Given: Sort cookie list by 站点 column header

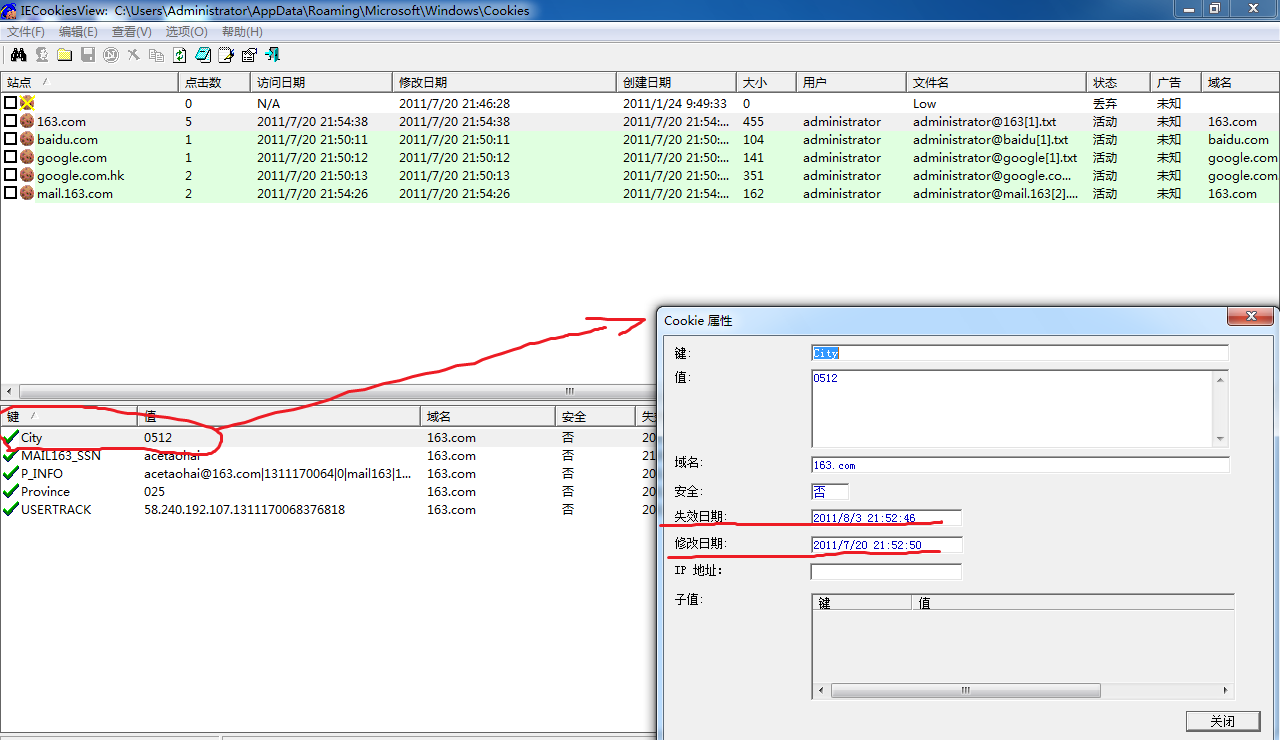Looking at the screenshot, I should coord(89,82).
